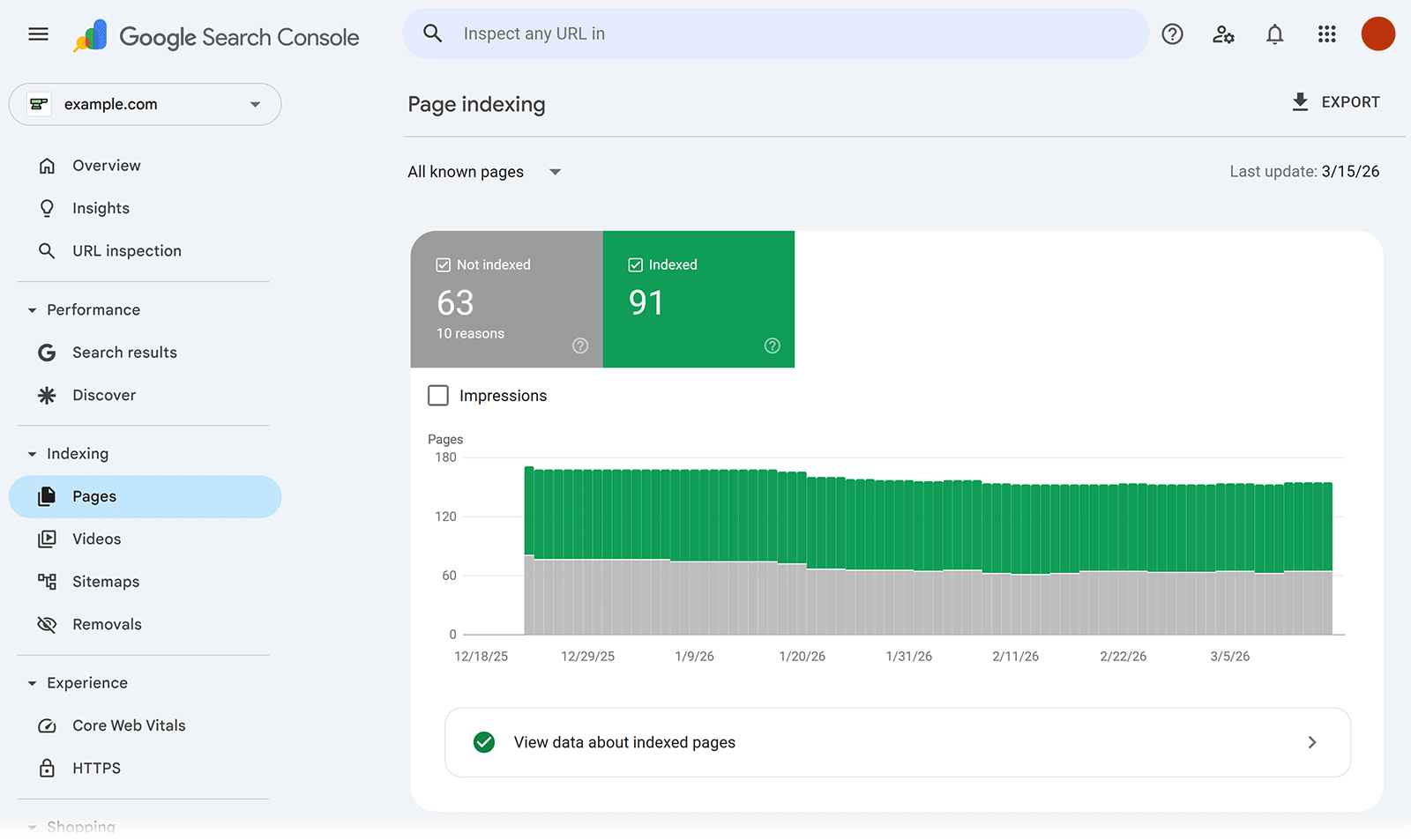The width and height of the screenshot is (1411, 840).
Task: Click the EXPORT button
Action: click(x=1335, y=101)
